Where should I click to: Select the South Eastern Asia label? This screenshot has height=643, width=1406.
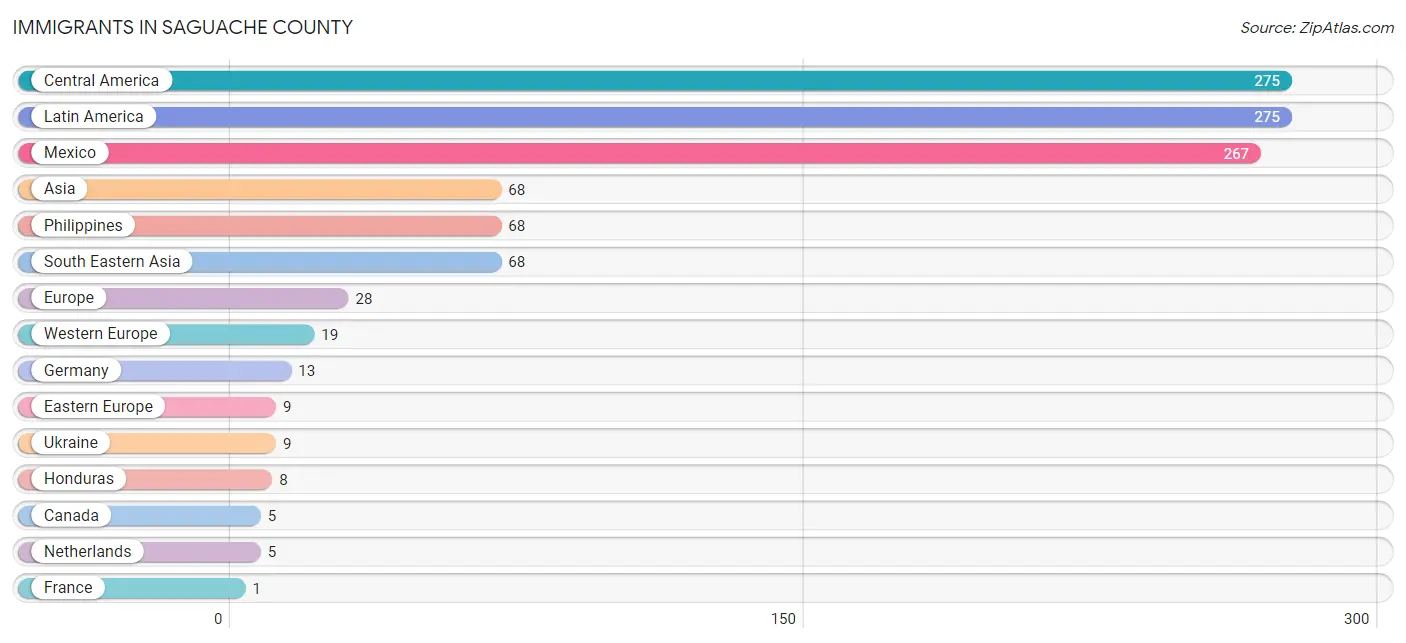click(x=112, y=262)
